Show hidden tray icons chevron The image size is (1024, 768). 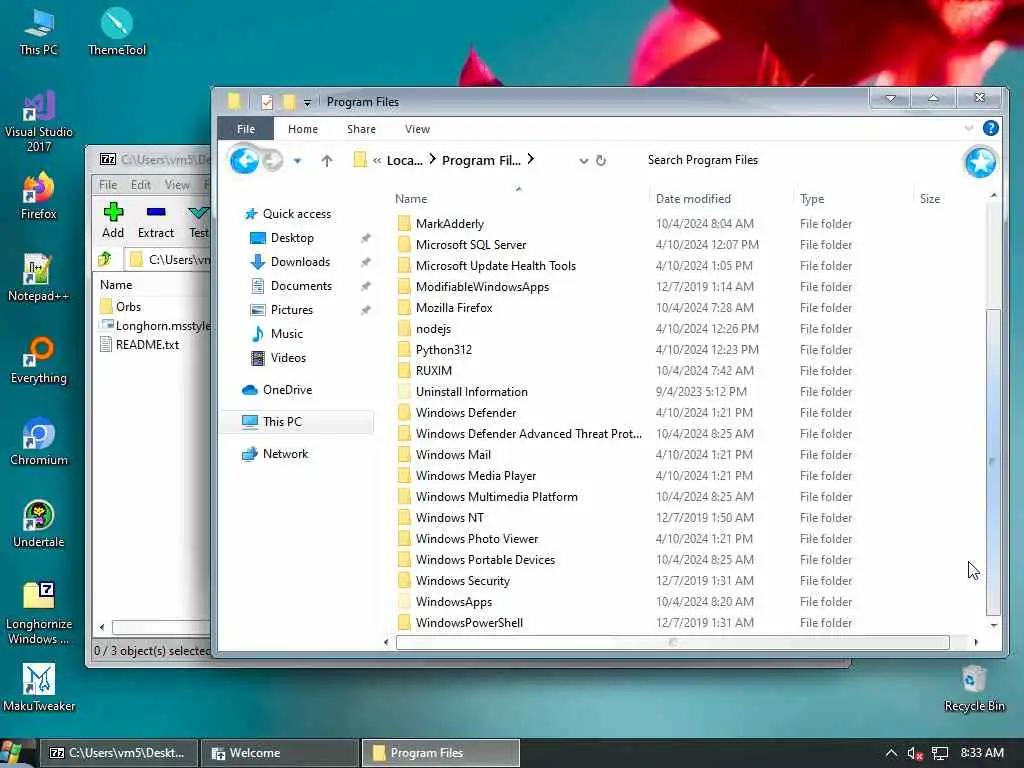click(x=891, y=753)
